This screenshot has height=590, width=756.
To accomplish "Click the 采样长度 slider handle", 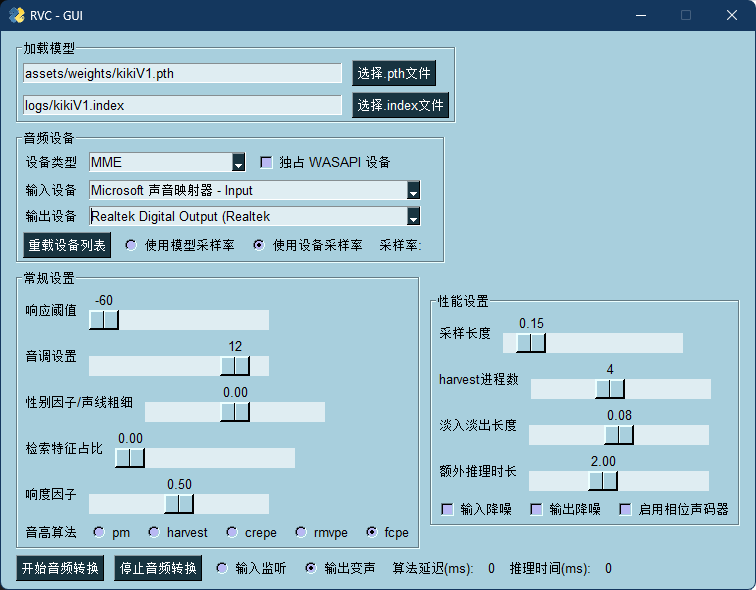I will [x=531, y=343].
